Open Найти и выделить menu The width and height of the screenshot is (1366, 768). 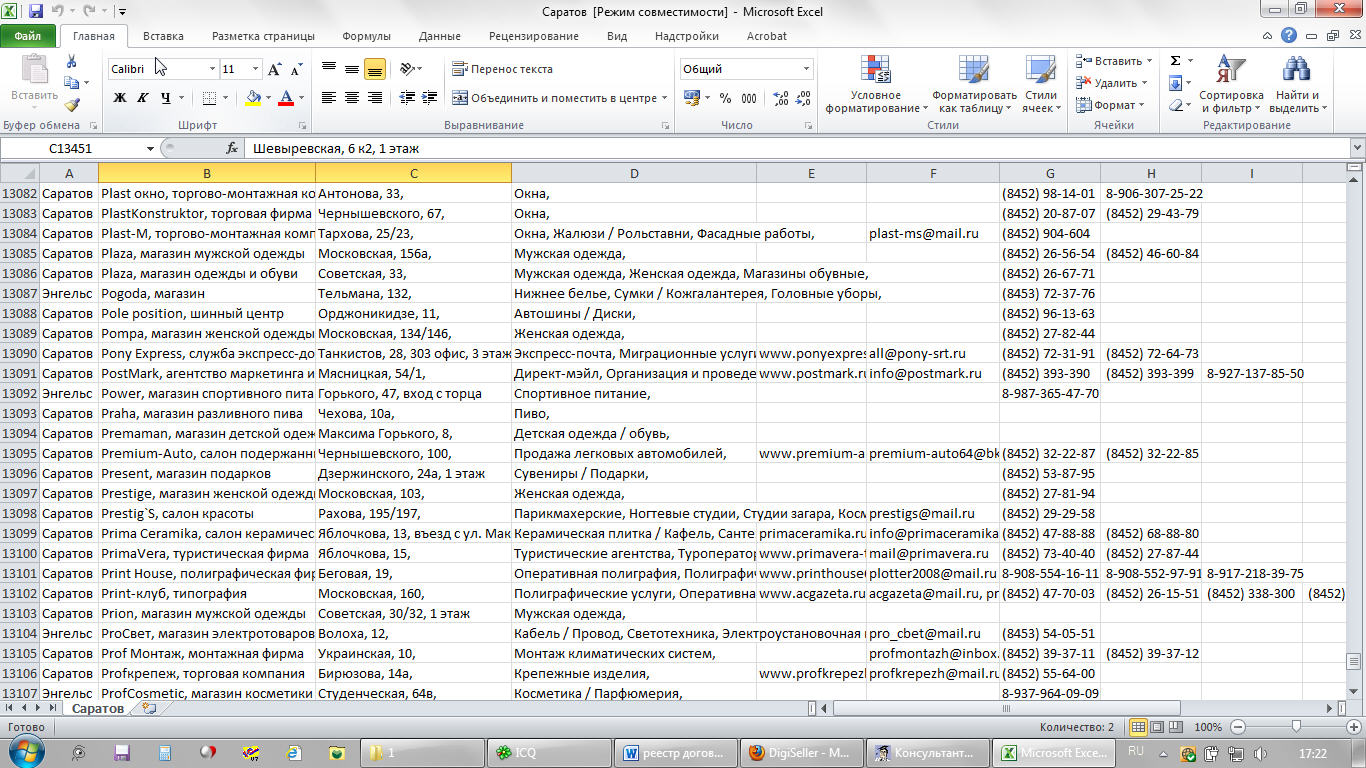coord(1297,84)
